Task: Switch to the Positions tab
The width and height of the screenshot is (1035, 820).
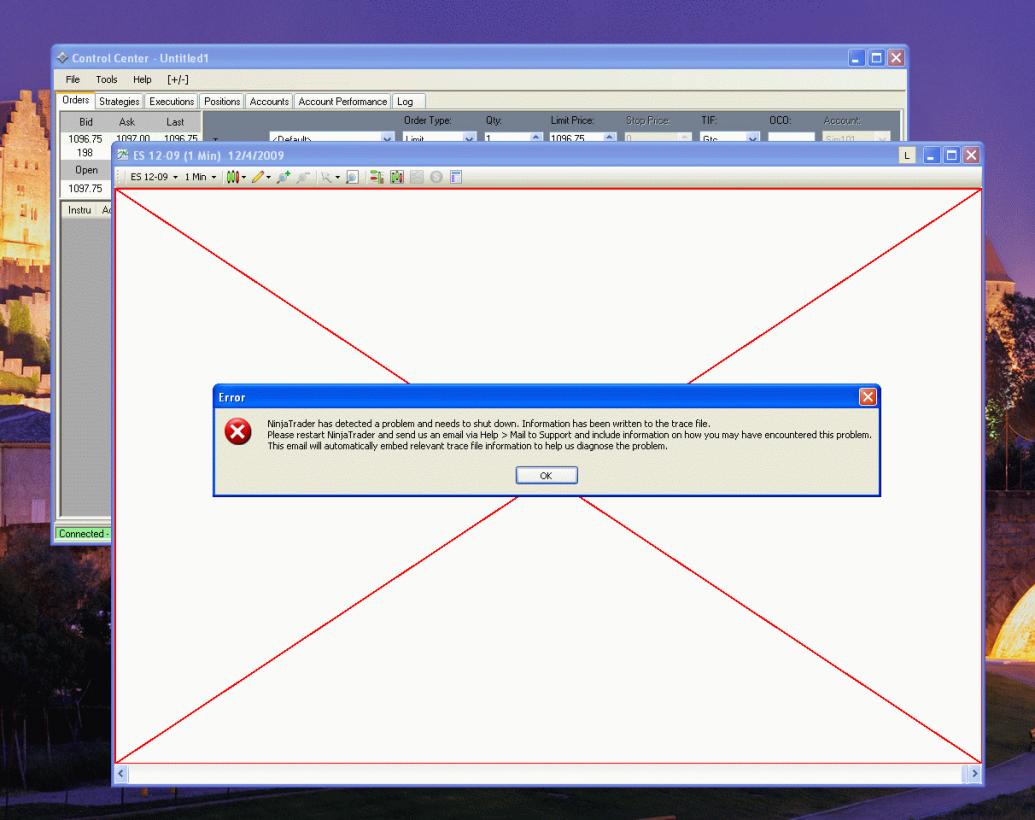Action: [x=222, y=102]
